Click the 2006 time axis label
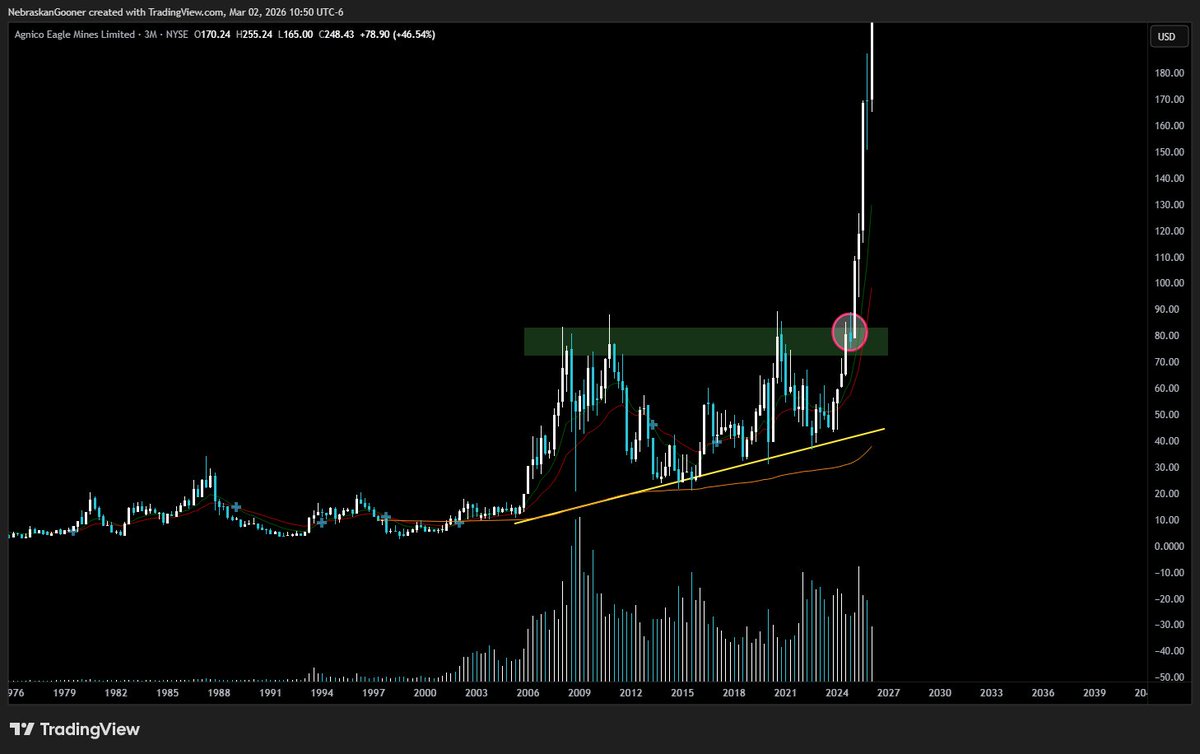This screenshot has width=1200, height=754. click(528, 692)
